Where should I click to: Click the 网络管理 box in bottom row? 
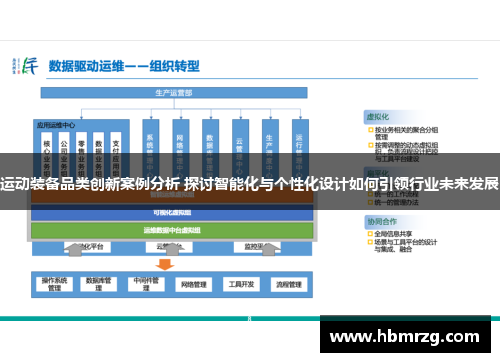tap(194, 285)
